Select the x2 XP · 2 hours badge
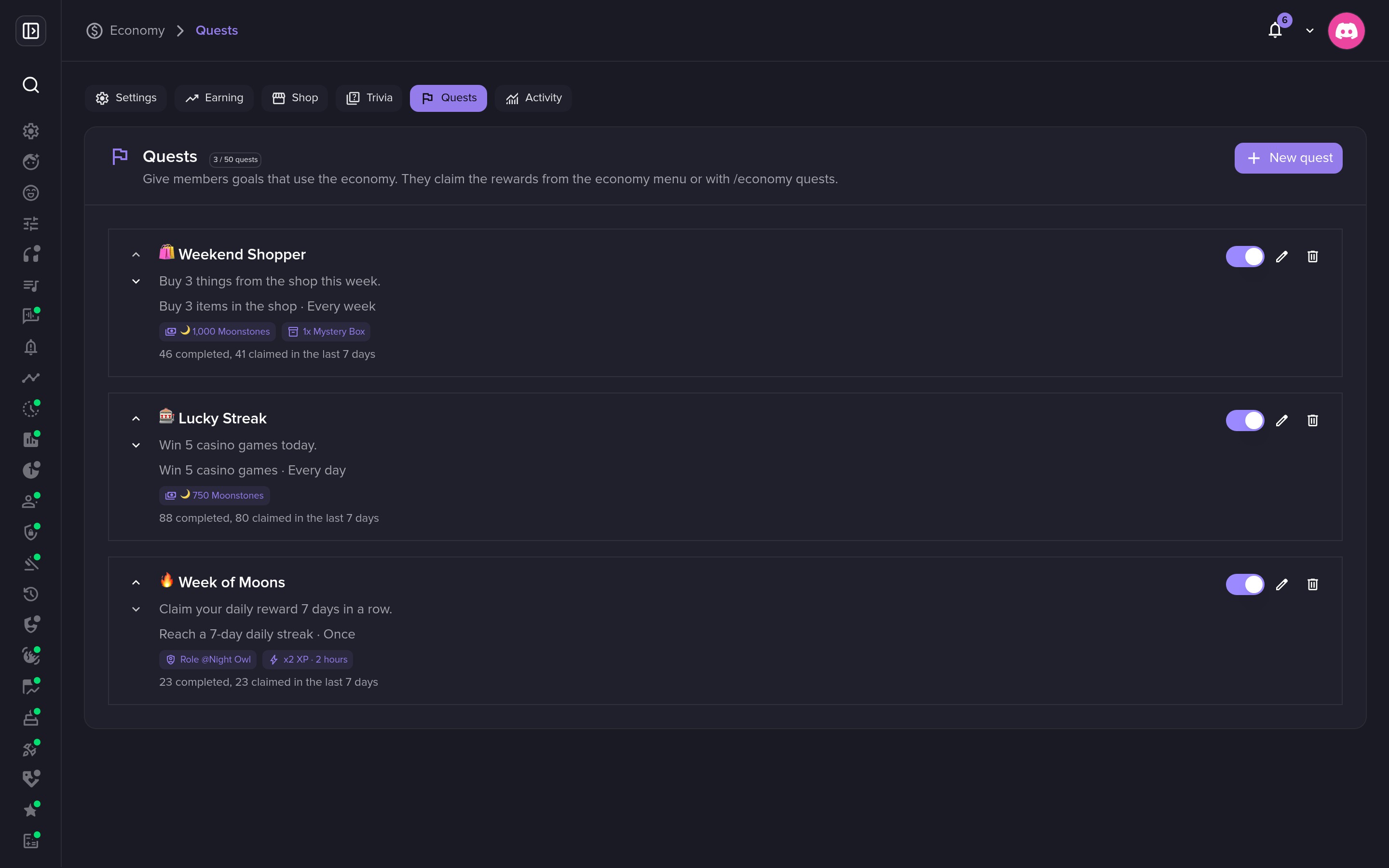 pos(308,660)
